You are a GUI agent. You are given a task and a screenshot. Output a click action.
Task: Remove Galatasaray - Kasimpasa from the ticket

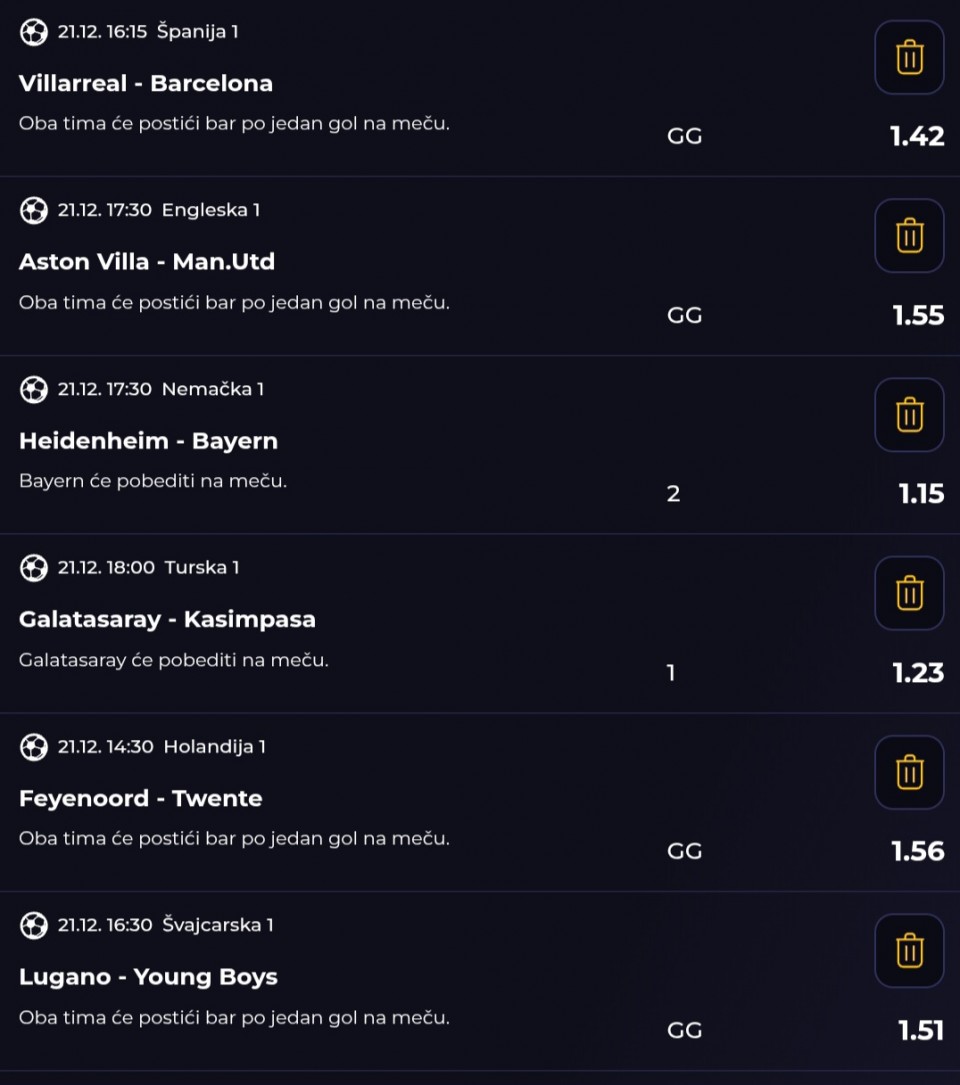tap(909, 593)
